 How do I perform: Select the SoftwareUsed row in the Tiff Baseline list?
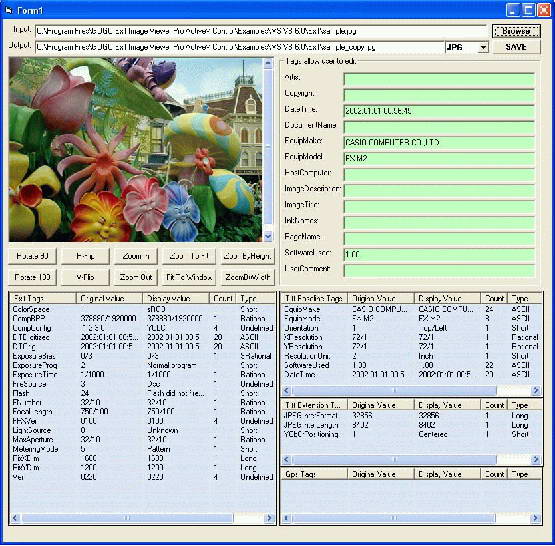click(x=411, y=365)
